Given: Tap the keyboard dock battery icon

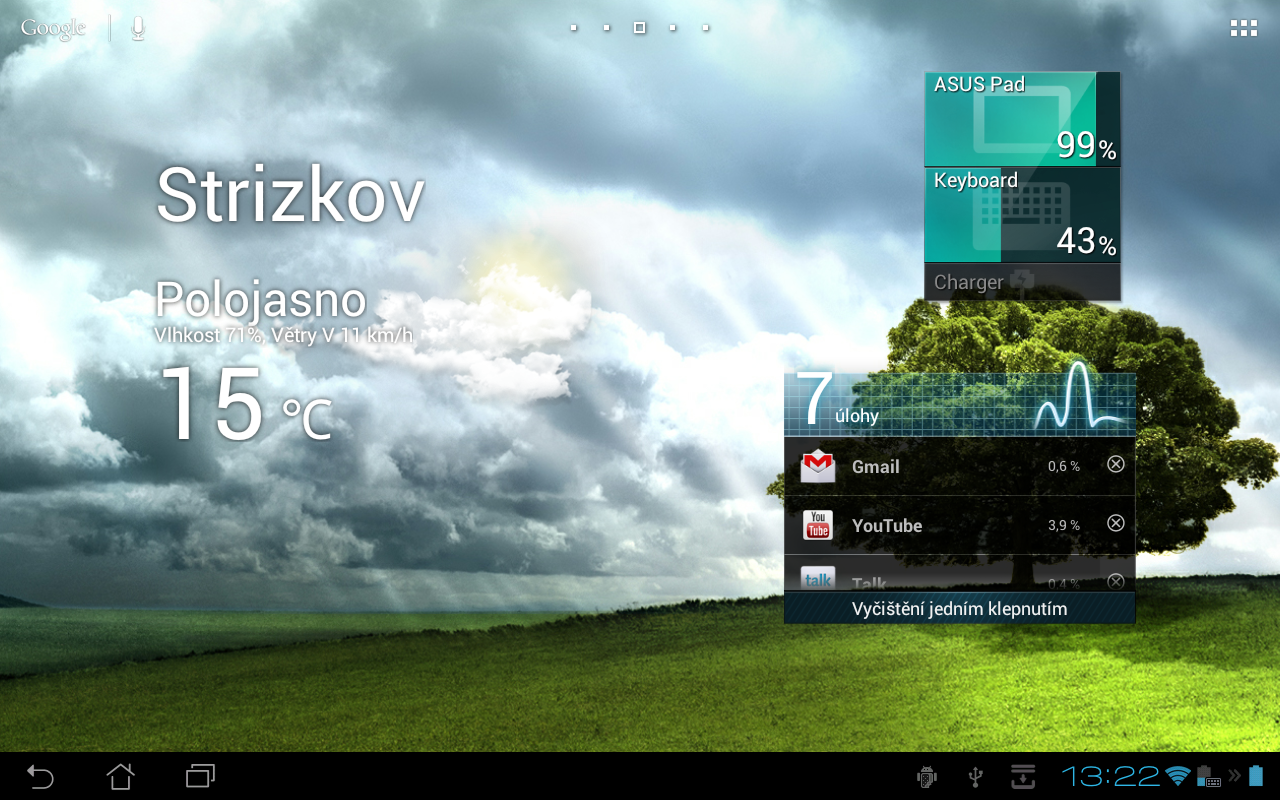Looking at the screenshot, I should pos(1206,776).
